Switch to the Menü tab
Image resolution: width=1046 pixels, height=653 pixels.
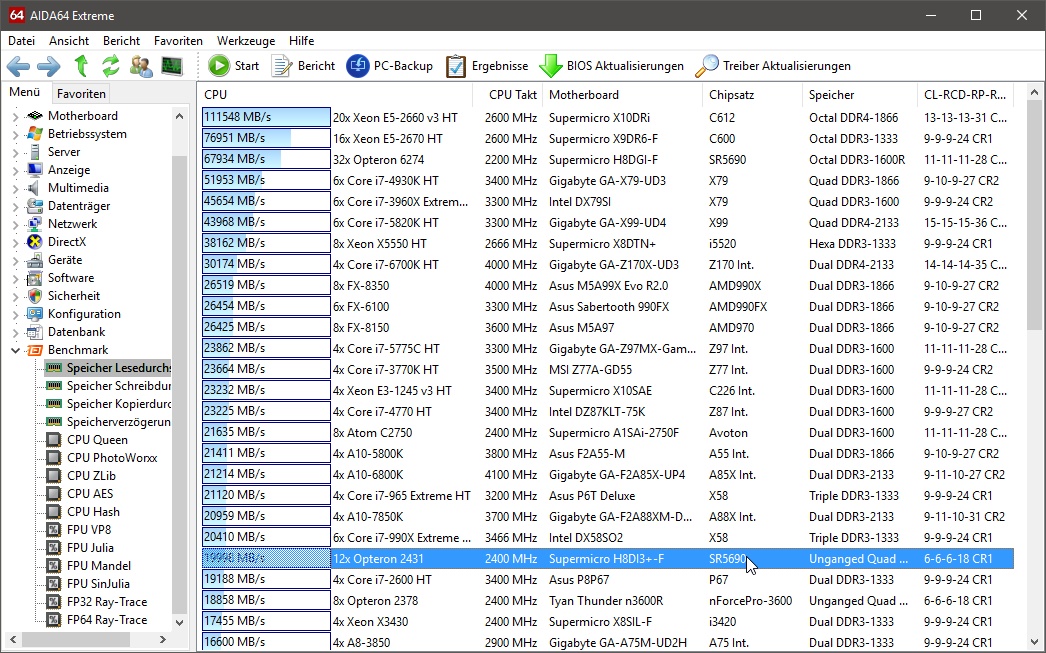click(25, 92)
